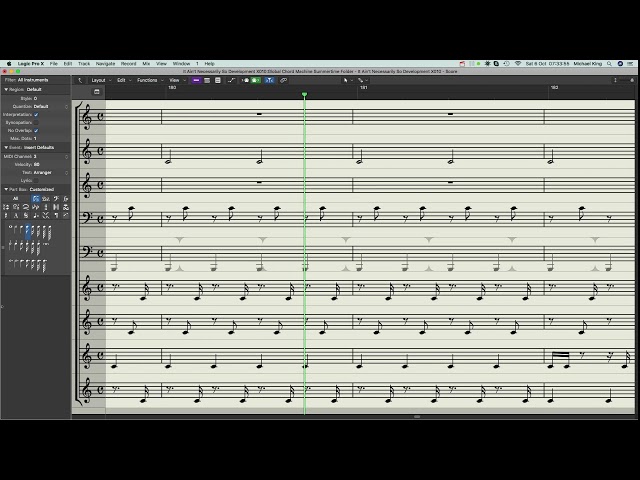This screenshot has height=480, width=640.
Task: Open the Window menu
Action: (x=181, y=64)
